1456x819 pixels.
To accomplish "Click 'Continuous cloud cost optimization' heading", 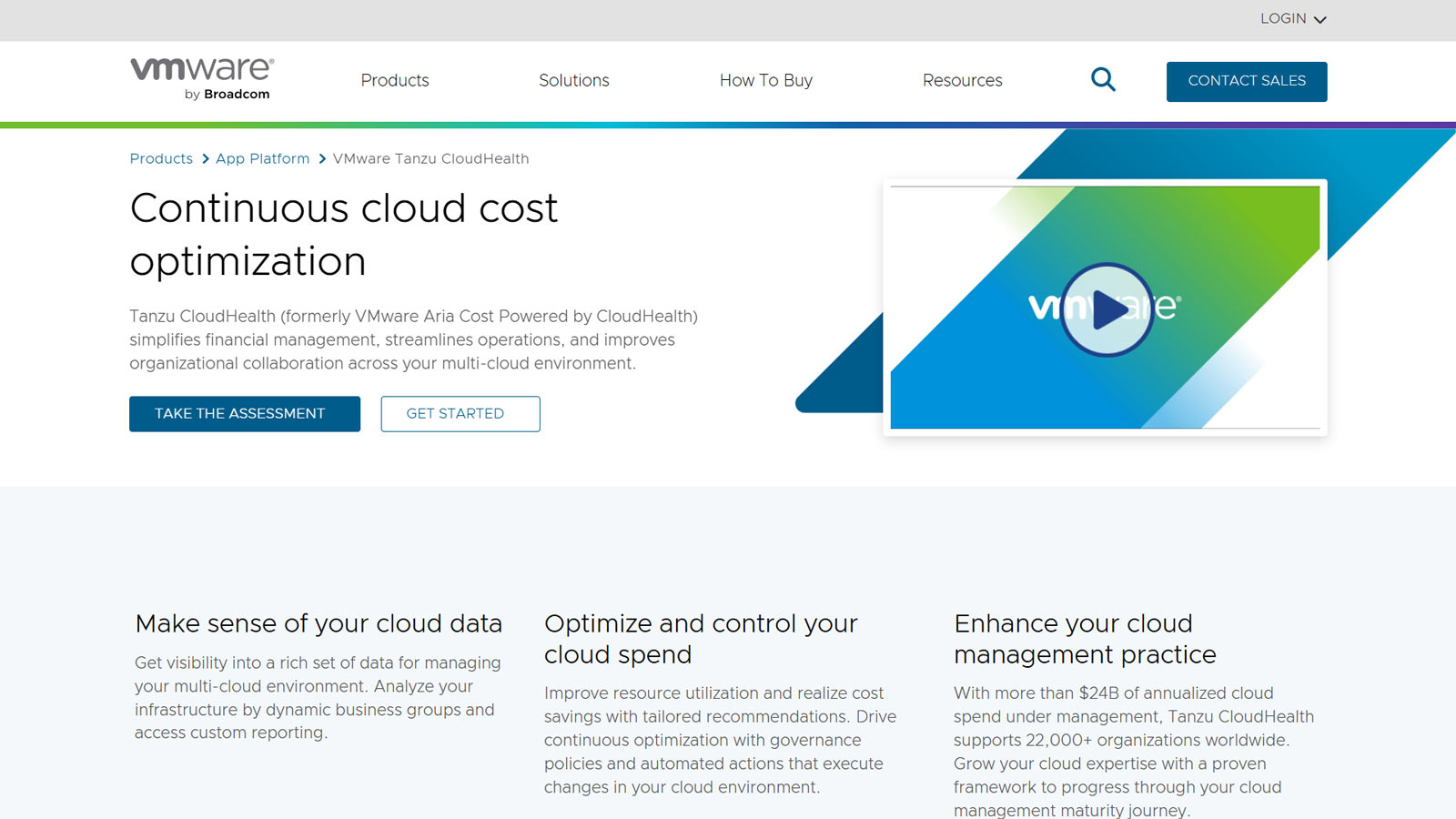I will 344,235.
